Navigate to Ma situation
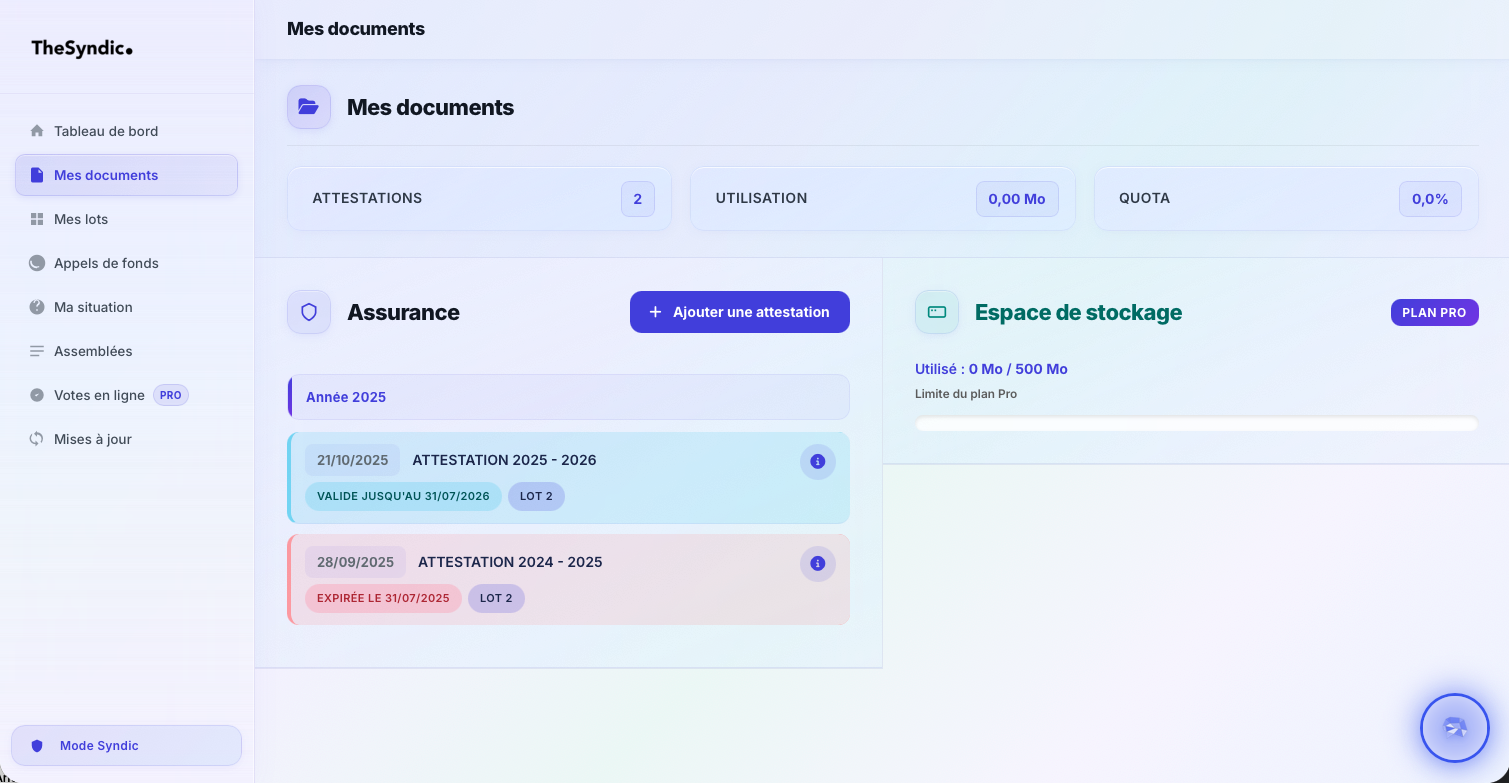This screenshot has height=783, width=1509. click(92, 307)
